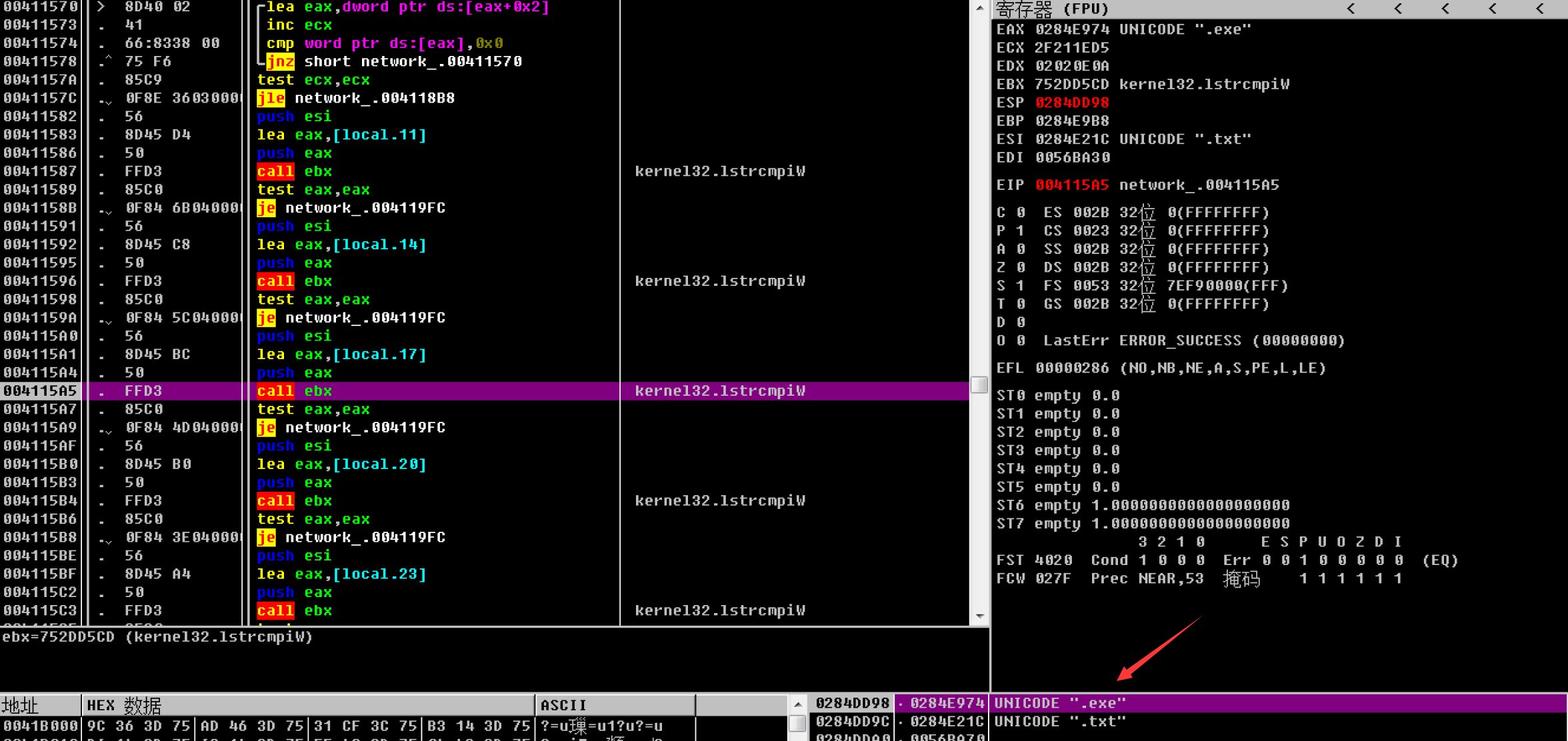Toggle the C carry flag bit
Viewport: 1568px width, 741px height.
tap(1020, 213)
